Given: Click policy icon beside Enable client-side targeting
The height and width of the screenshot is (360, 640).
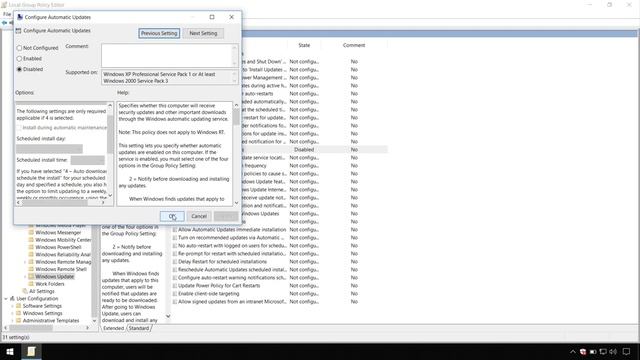Looking at the screenshot, I should coord(175,293).
